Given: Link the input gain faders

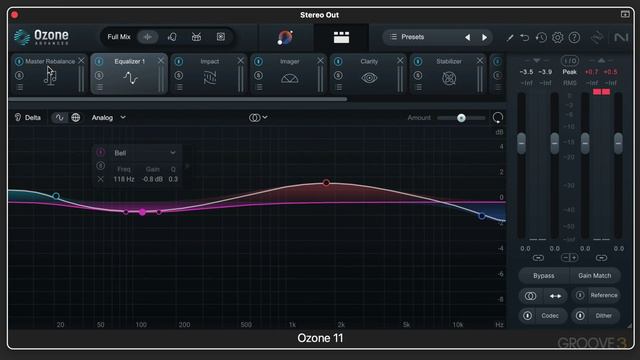Looking at the screenshot, I should click(538, 258).
